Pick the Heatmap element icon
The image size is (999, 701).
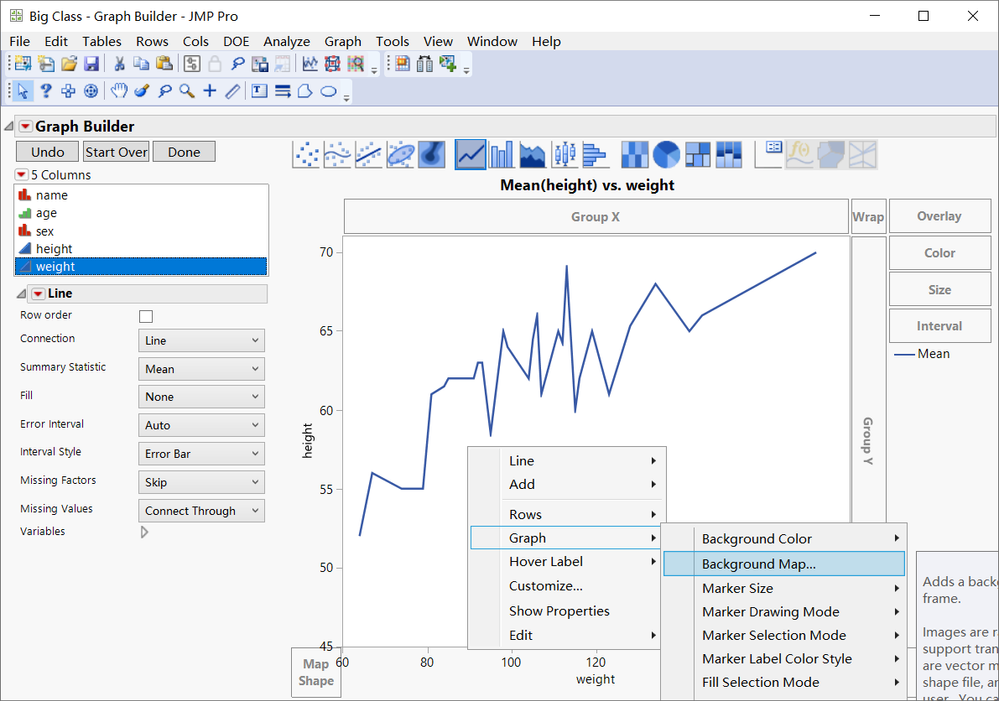click(x=635, y=154)
